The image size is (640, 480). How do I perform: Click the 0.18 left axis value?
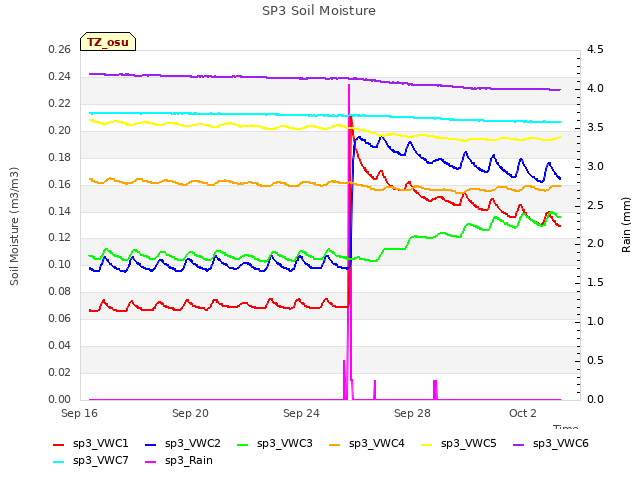coord(60,157)
